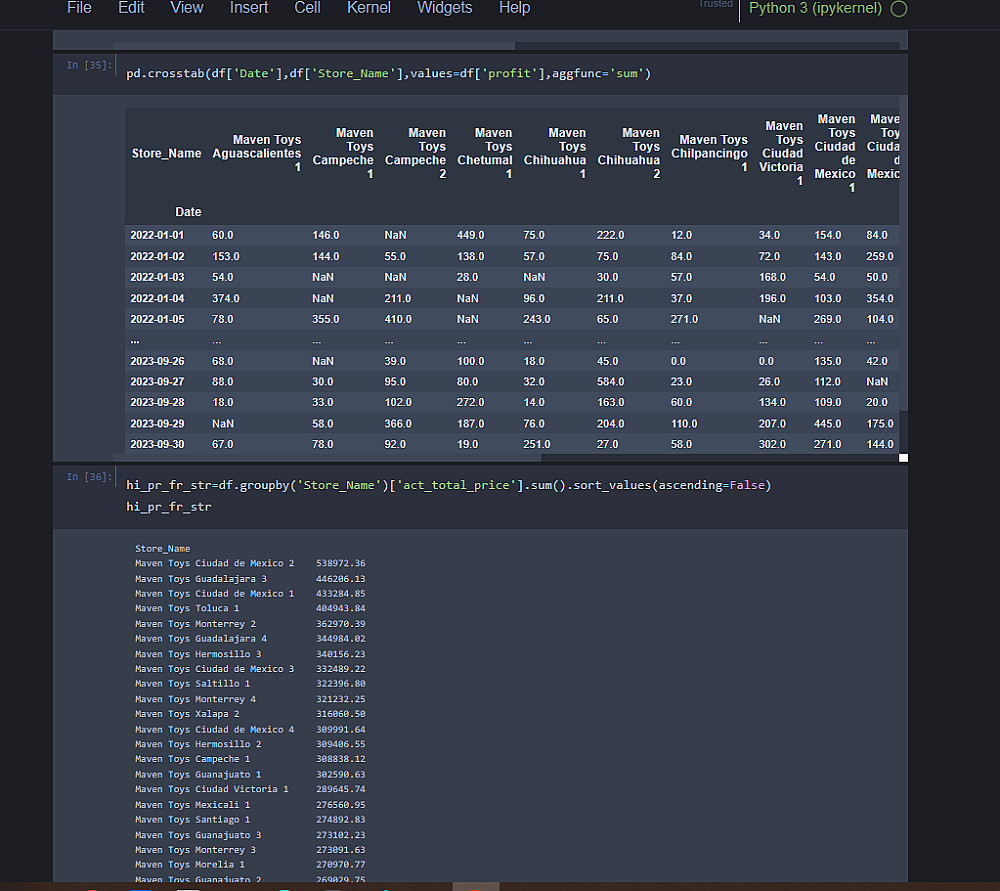Image resolution: width=1000 pixels, height=891 pixels.
Task: Click the Maven Toys Toluca 1 row
Action: point(250,608)
